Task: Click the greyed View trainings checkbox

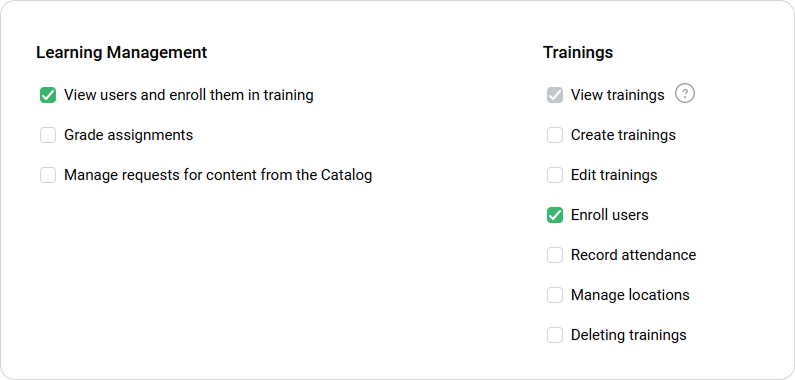Action: point(555,95)
